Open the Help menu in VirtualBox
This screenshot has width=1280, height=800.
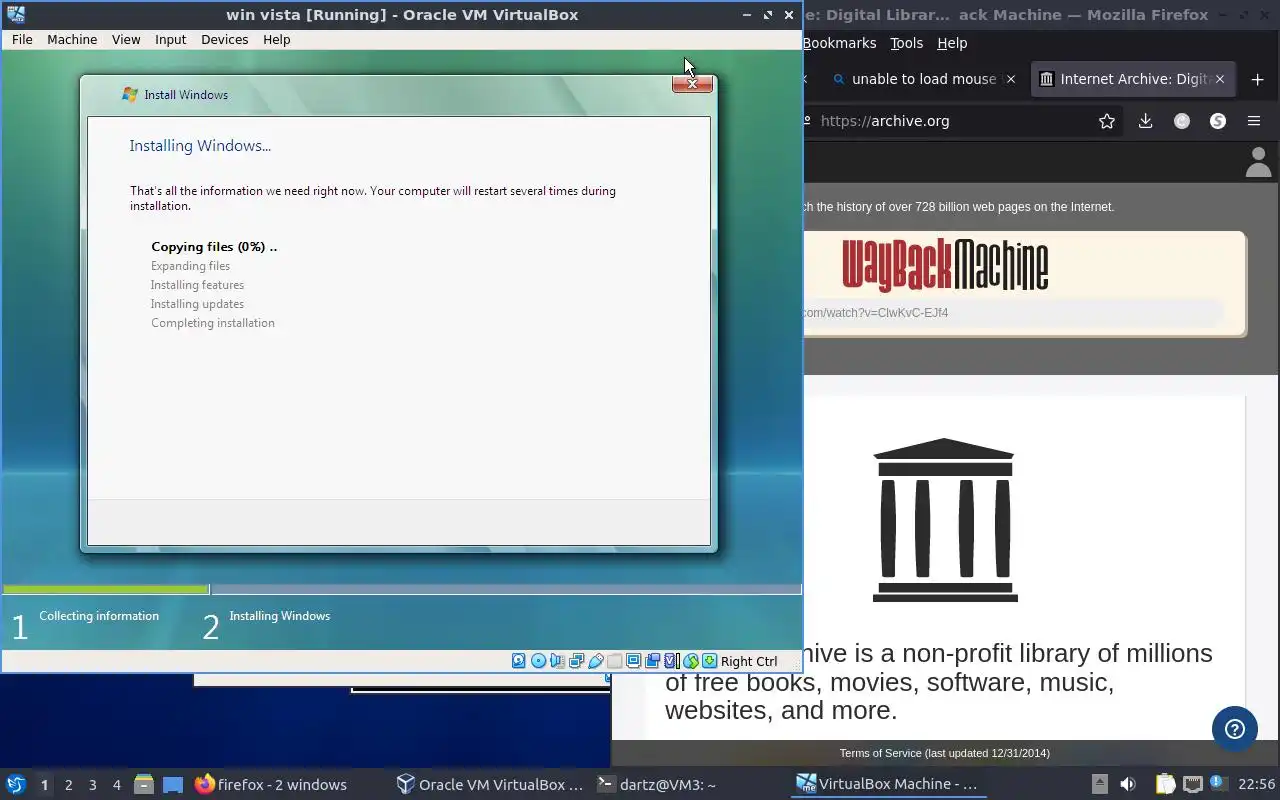click(x=277, y=39)
